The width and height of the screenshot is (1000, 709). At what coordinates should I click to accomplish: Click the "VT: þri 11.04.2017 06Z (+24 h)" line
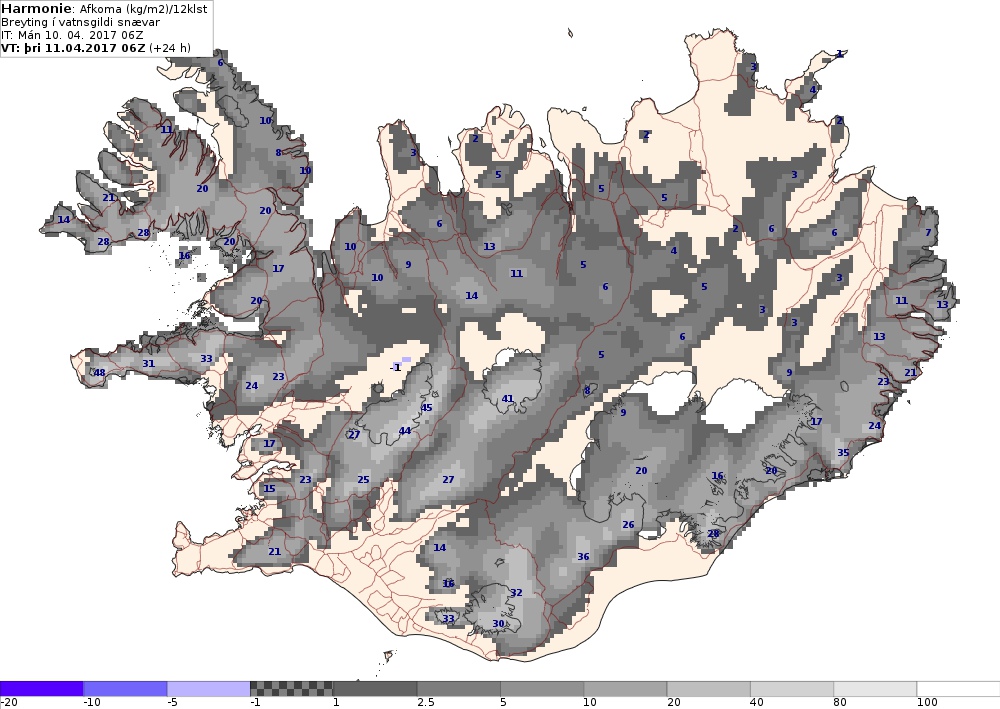click(x=96, y=48)
